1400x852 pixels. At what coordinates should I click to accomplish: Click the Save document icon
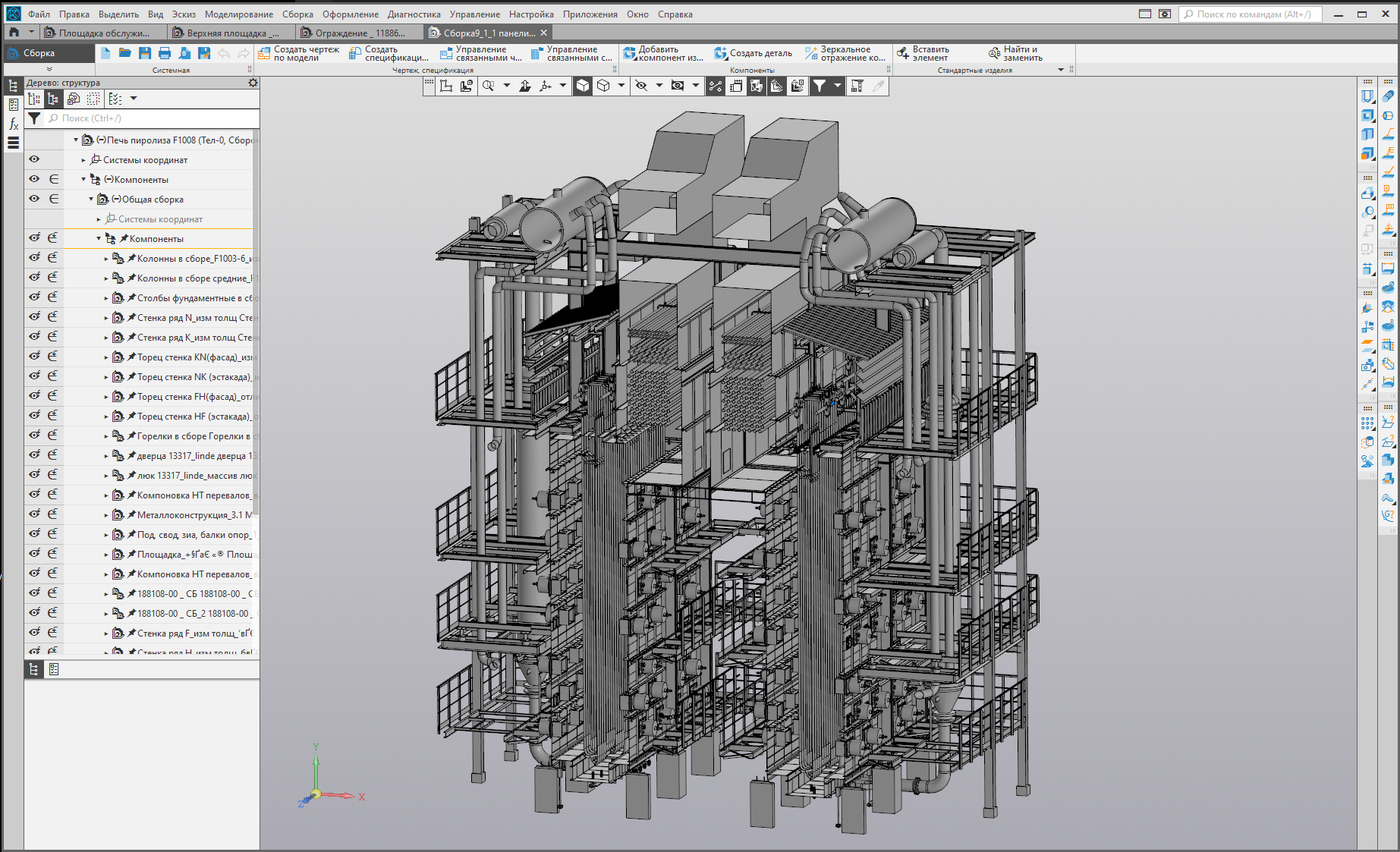pos(144,53)
